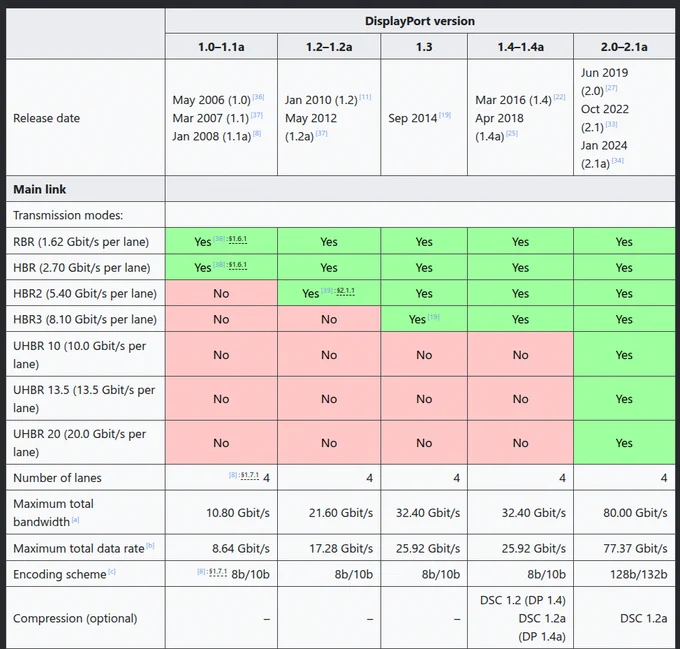The image size is (680, 649).
Task: Click the Main link section heading
Action: point(39,189)
